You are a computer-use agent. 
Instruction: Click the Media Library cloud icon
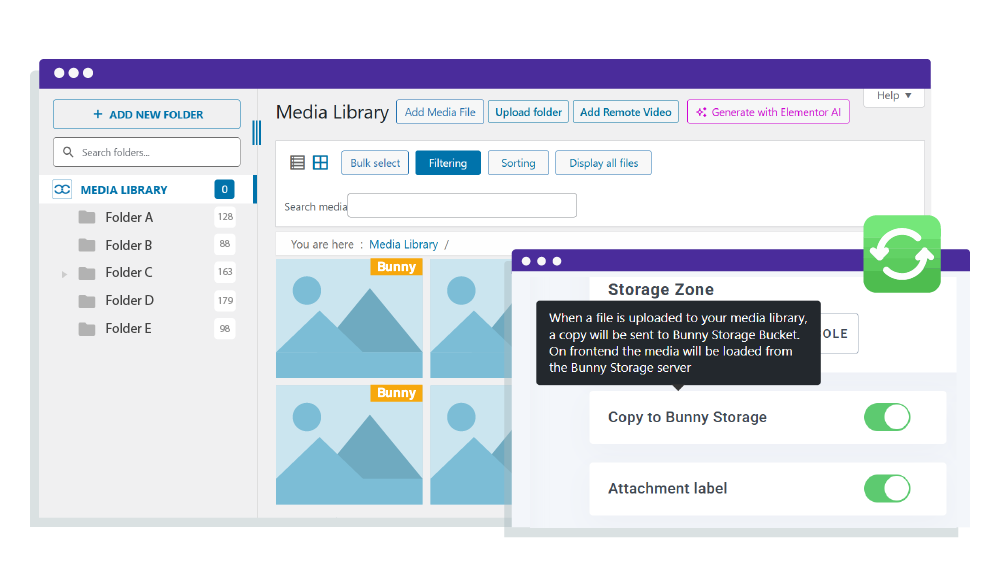[x=62, y=190]
